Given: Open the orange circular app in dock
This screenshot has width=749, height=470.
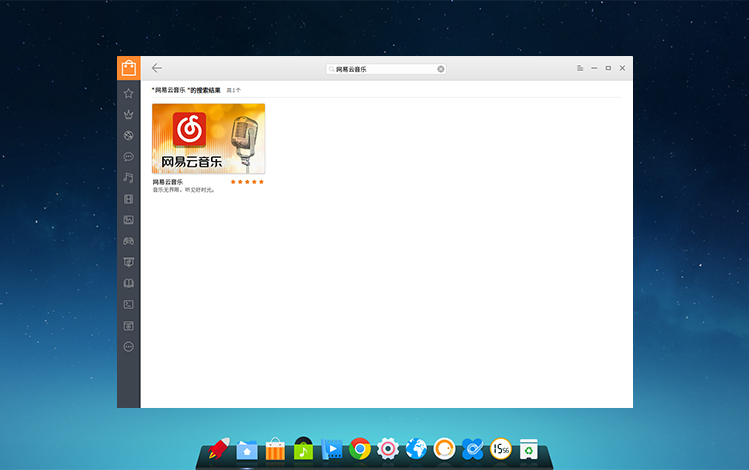Looking at the screenshot, I should coord(444,449).
